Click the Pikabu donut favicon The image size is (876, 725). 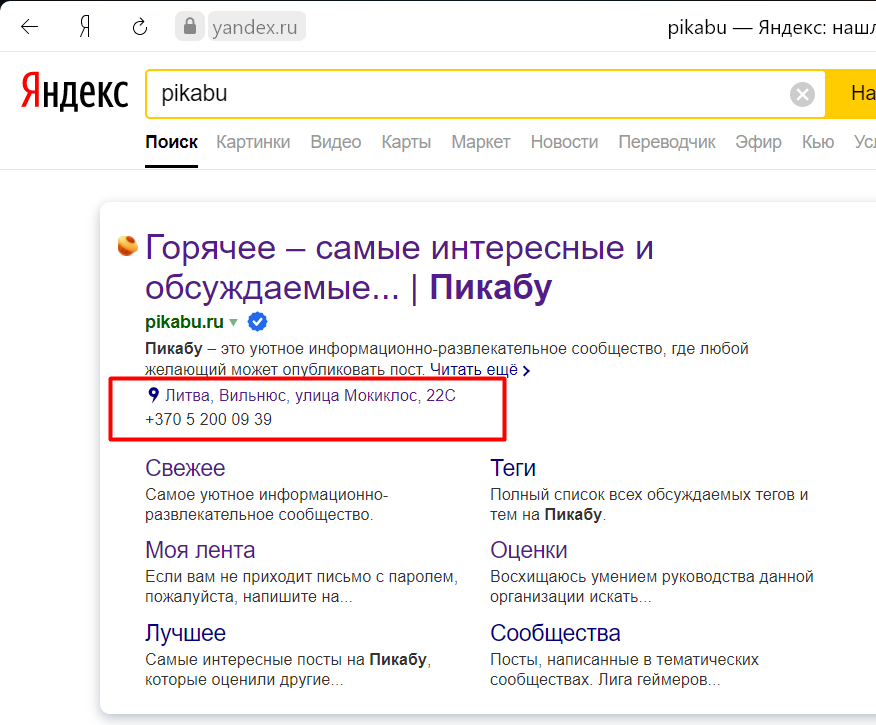tap(127, 246)
